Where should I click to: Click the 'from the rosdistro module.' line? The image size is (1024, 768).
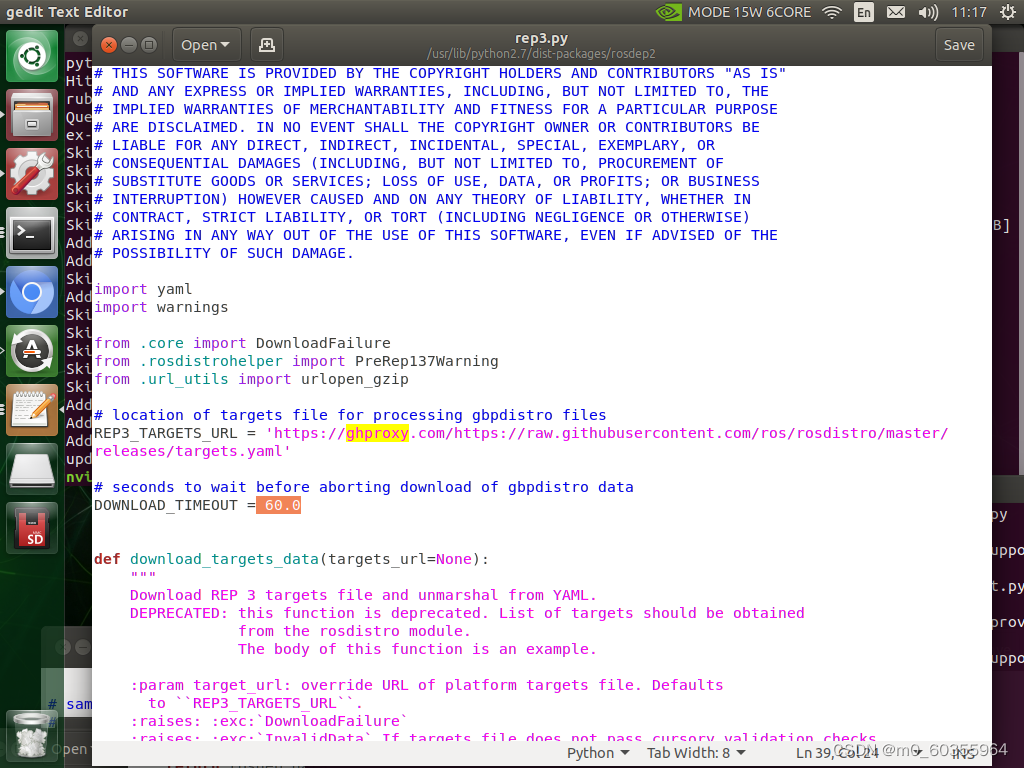(354, 631)
